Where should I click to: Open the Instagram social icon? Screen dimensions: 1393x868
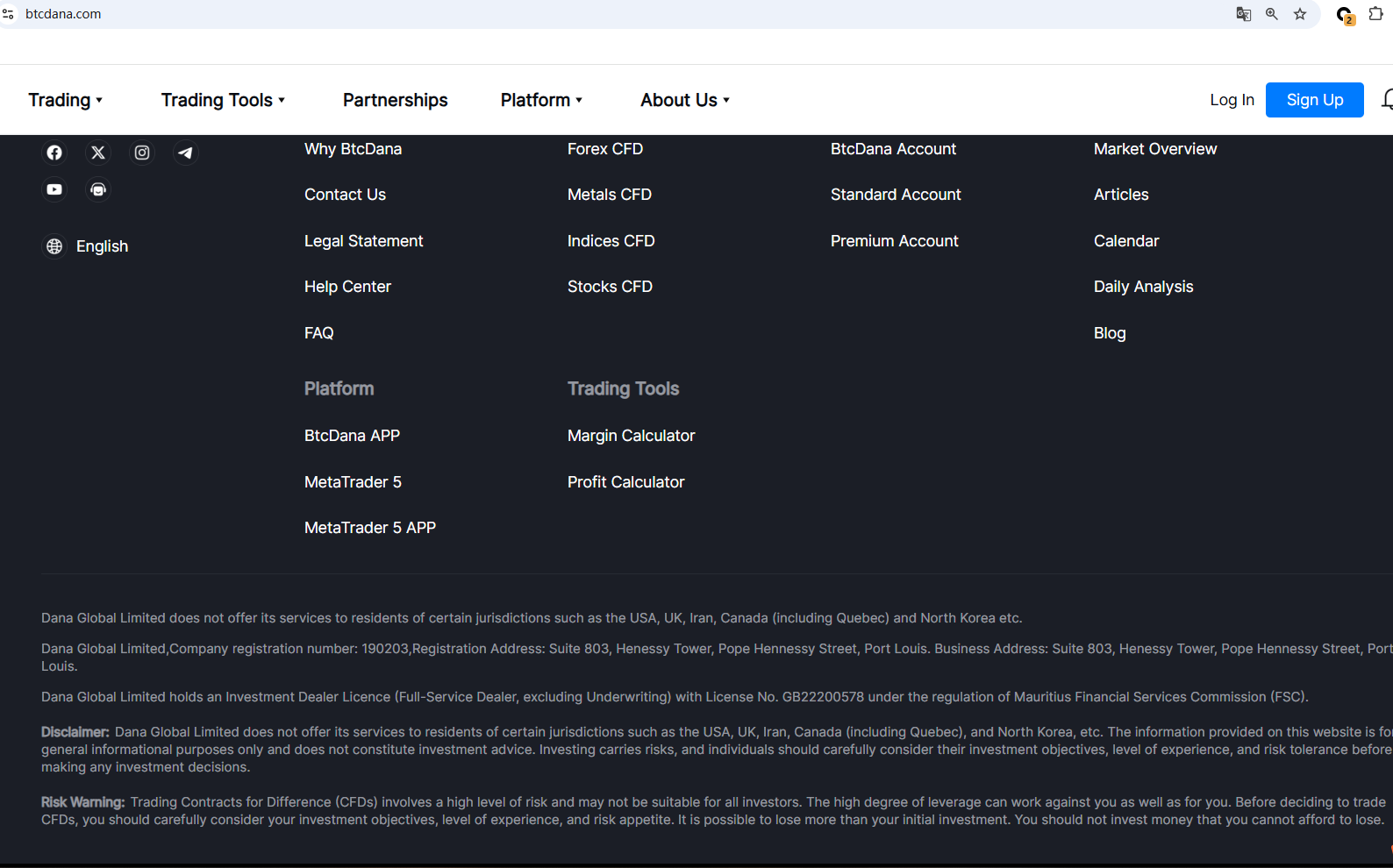pyautogui.click(x=142, y=153)
